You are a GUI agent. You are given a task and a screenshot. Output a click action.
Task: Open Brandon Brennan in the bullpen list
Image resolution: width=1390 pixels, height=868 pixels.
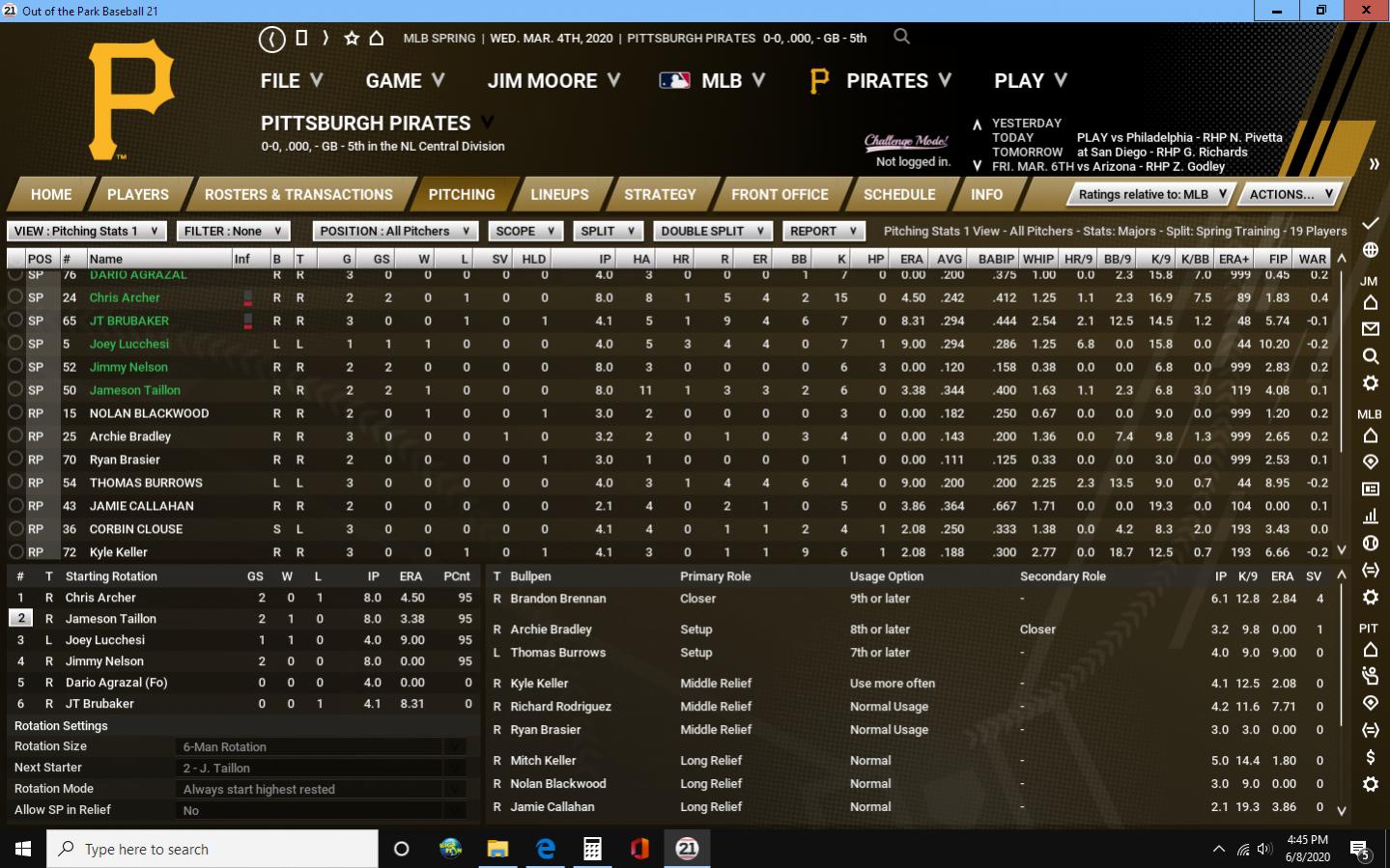[x=557, y=599]
